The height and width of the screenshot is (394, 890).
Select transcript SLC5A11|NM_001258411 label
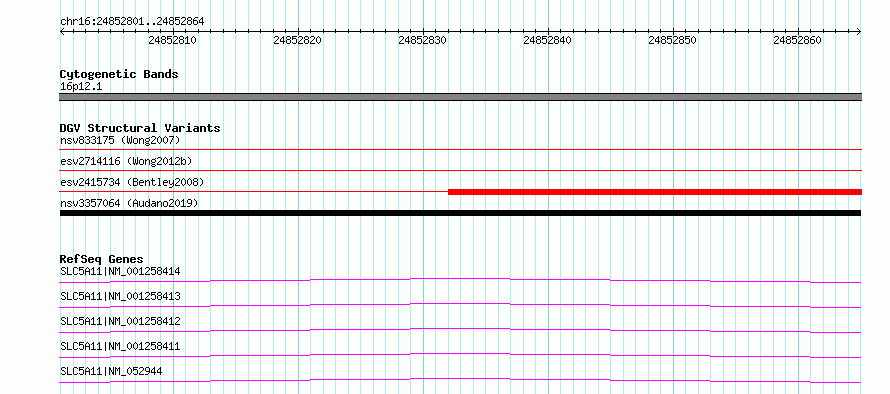coord(120,346)
